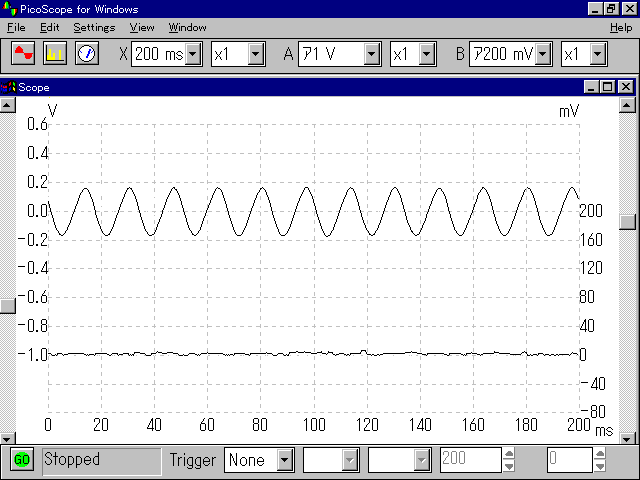Image resolution: width=640 pixels, height=480 pixels.
Task: Click the PicoScope application title icon
Action: click(x=9, y=9)
